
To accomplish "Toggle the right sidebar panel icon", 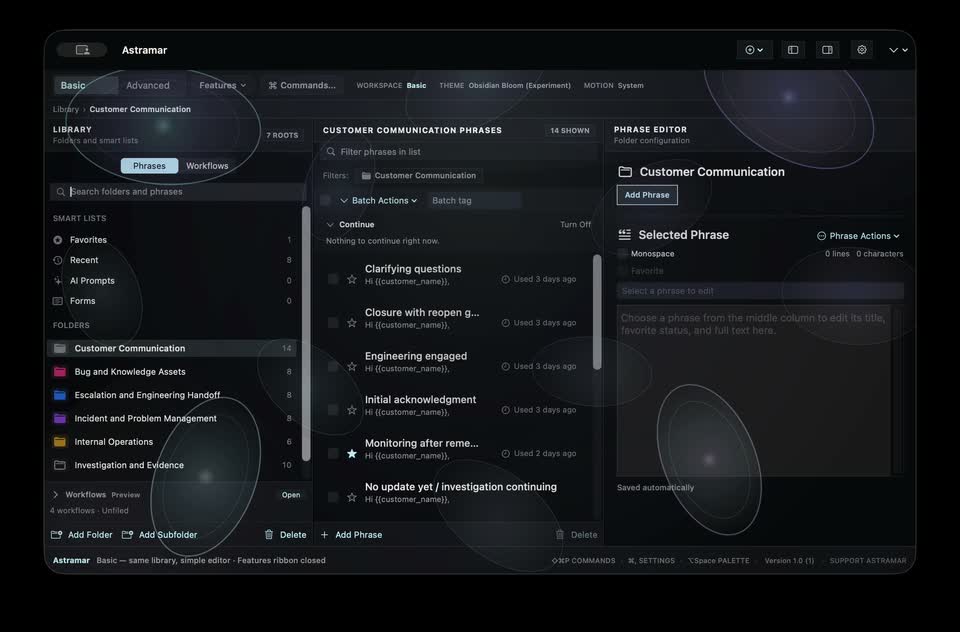I will point(827,50).
